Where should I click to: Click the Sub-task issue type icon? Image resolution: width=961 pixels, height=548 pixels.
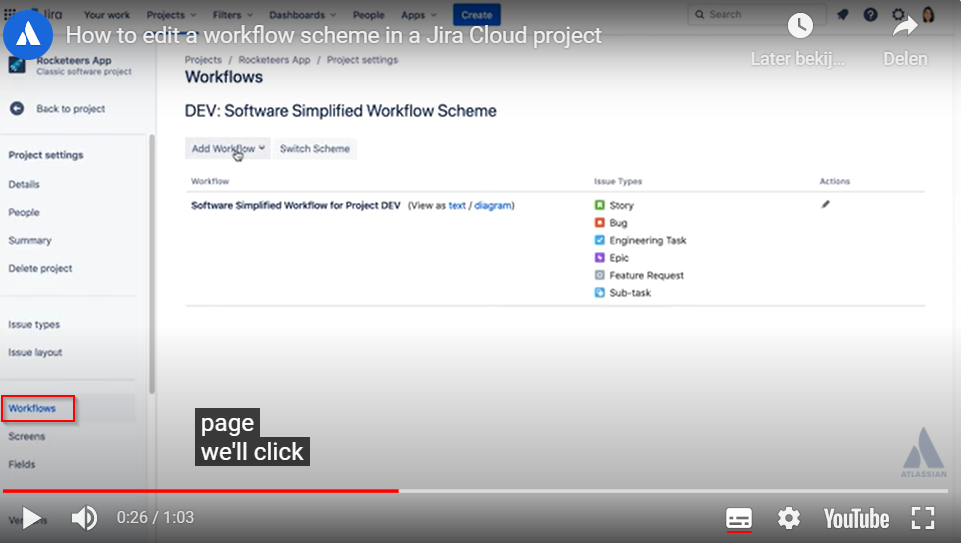[599, 292]
